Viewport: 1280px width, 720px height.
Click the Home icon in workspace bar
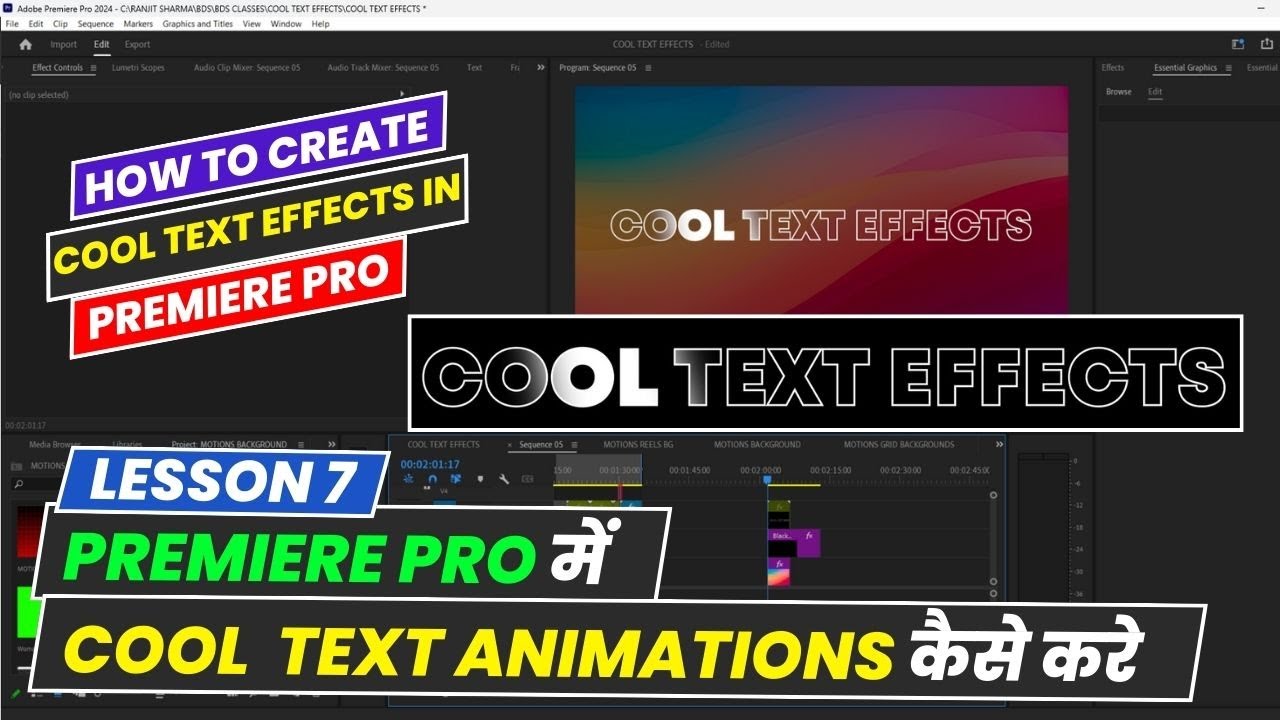pyautogui.click(x=25, y=44)
